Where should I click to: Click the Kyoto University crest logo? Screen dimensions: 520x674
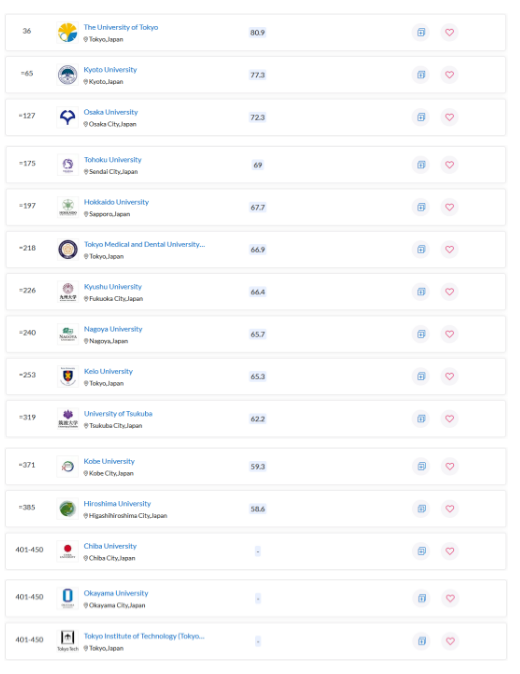click(67, 75)
